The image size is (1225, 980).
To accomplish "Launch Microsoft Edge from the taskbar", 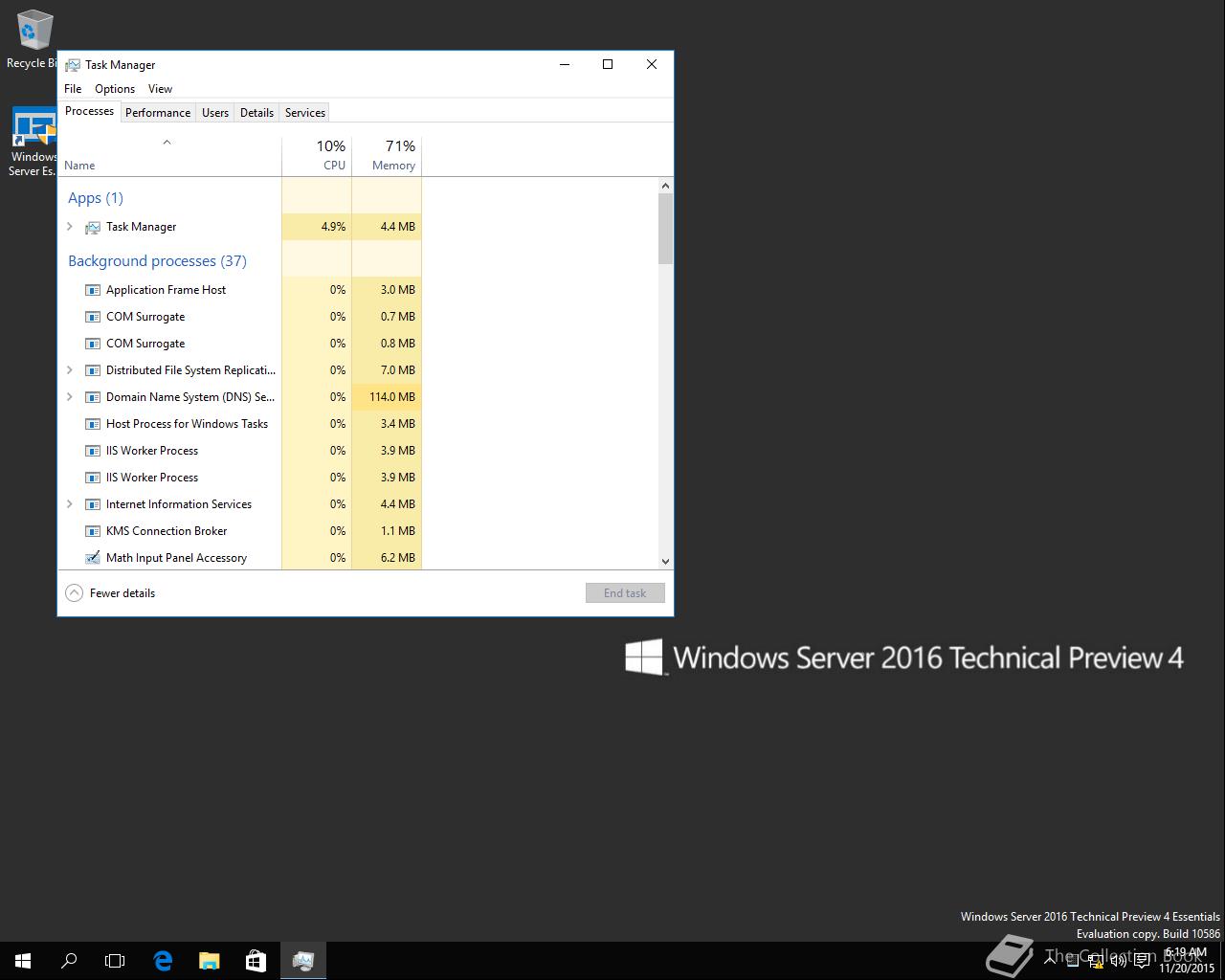I will pos(163,961).
